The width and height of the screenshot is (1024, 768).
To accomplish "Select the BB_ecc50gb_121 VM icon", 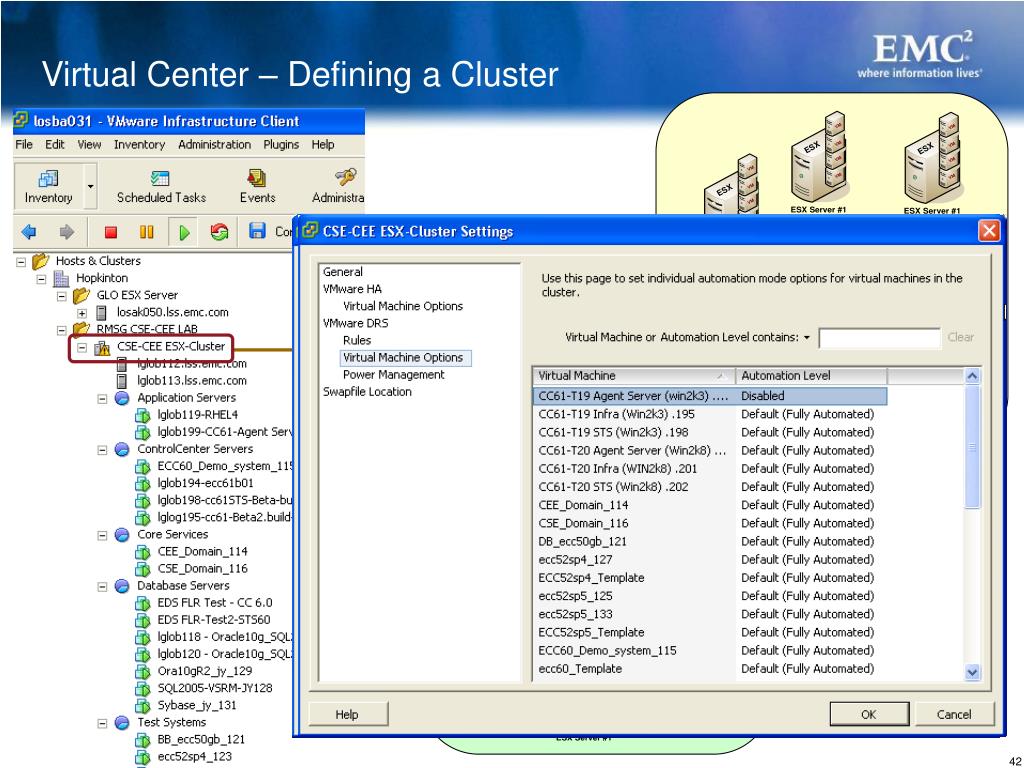I will click(142, 741).
